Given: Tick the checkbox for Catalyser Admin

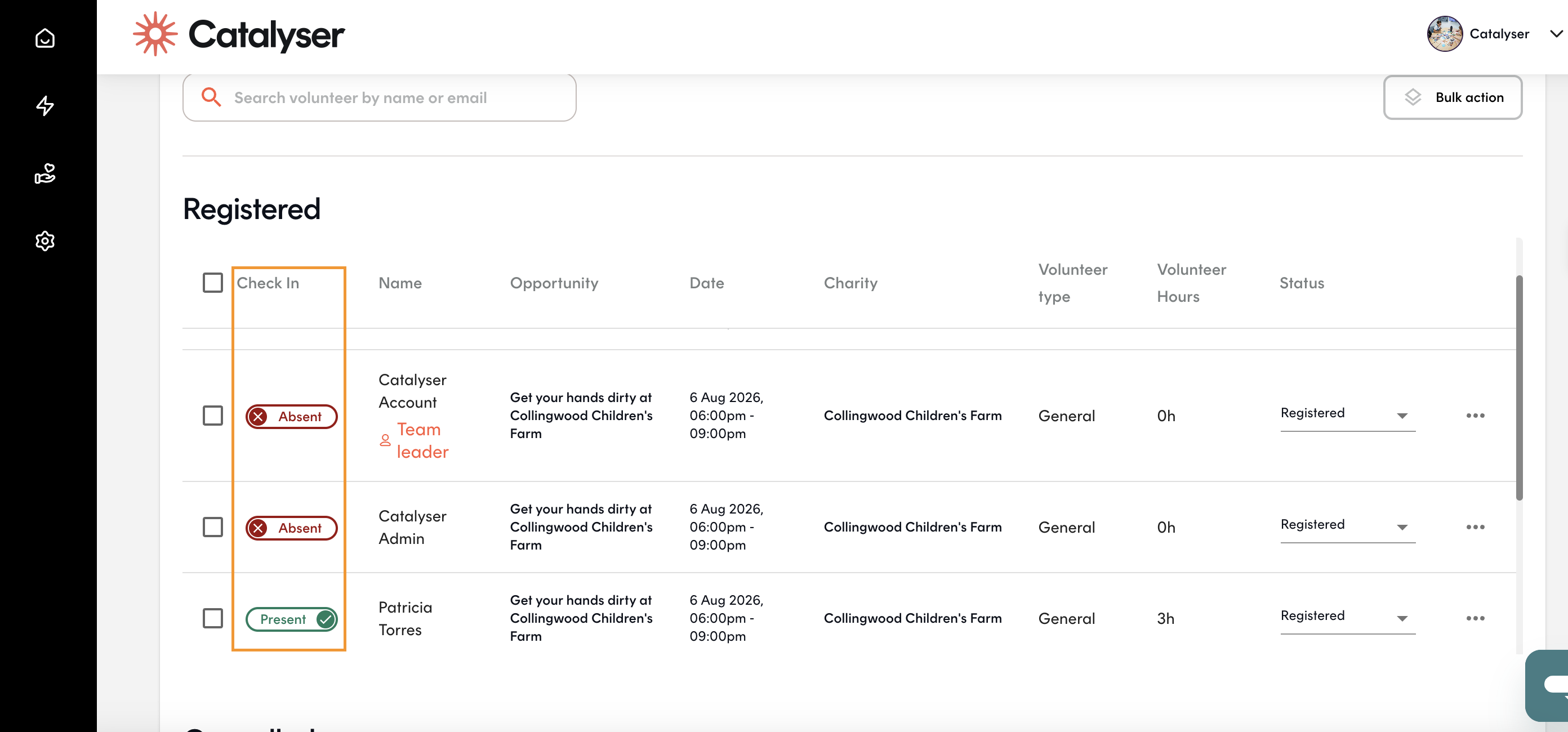Looking at the screenshot, I should pos(212,527).
